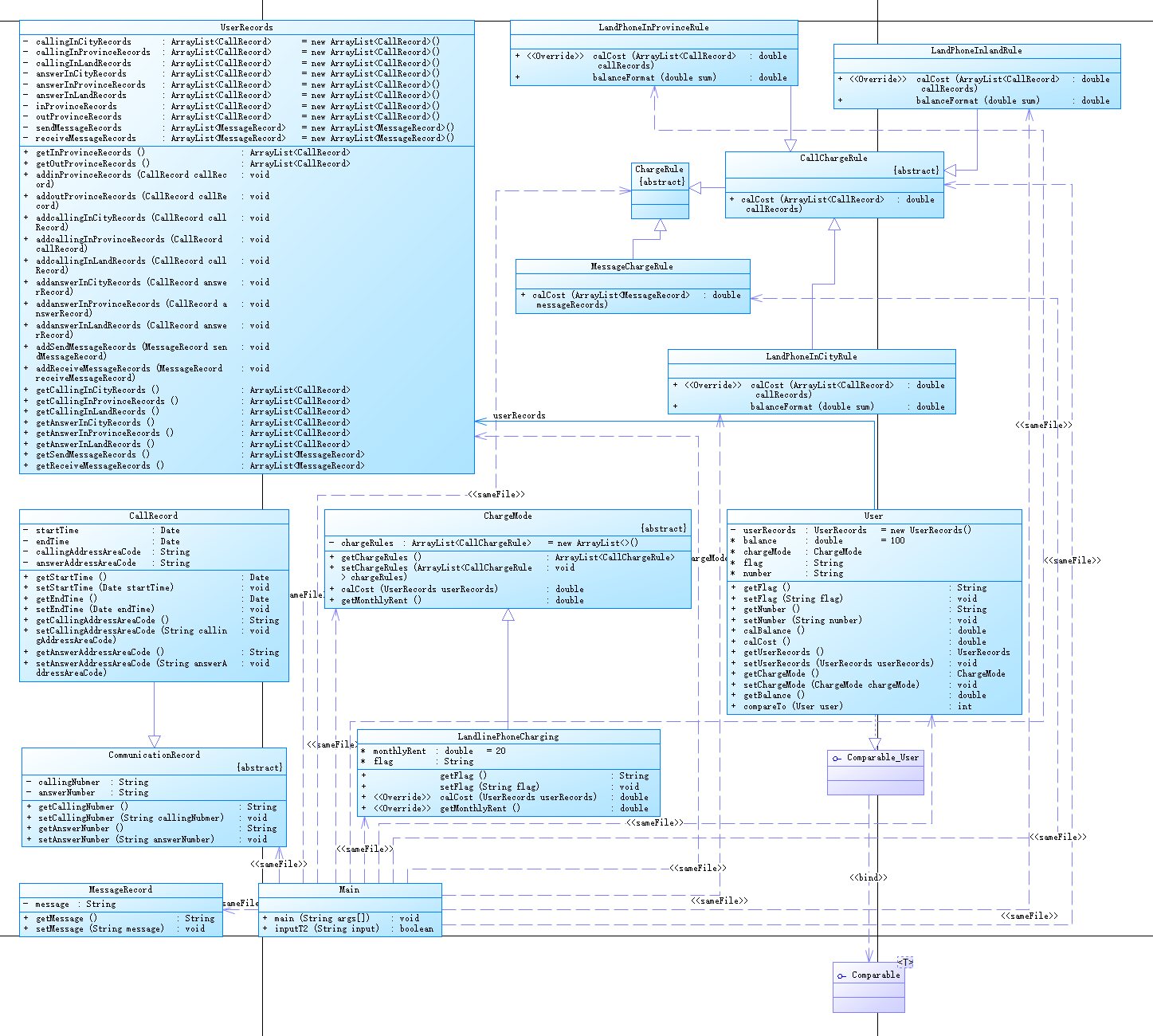
Task: Select the getMessage () method in MessageRecord
Action: pos(119,919)
